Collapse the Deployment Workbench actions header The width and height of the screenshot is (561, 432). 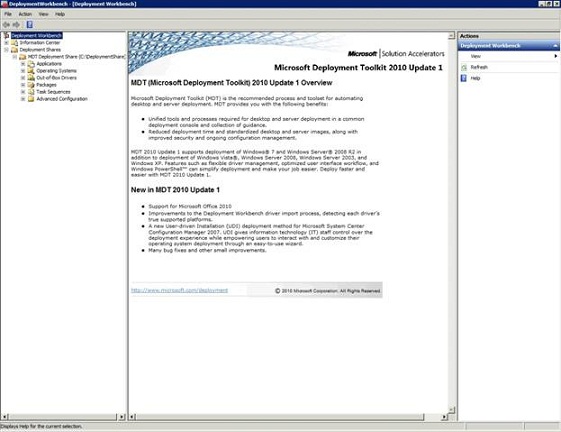click(x=555, y=46)
